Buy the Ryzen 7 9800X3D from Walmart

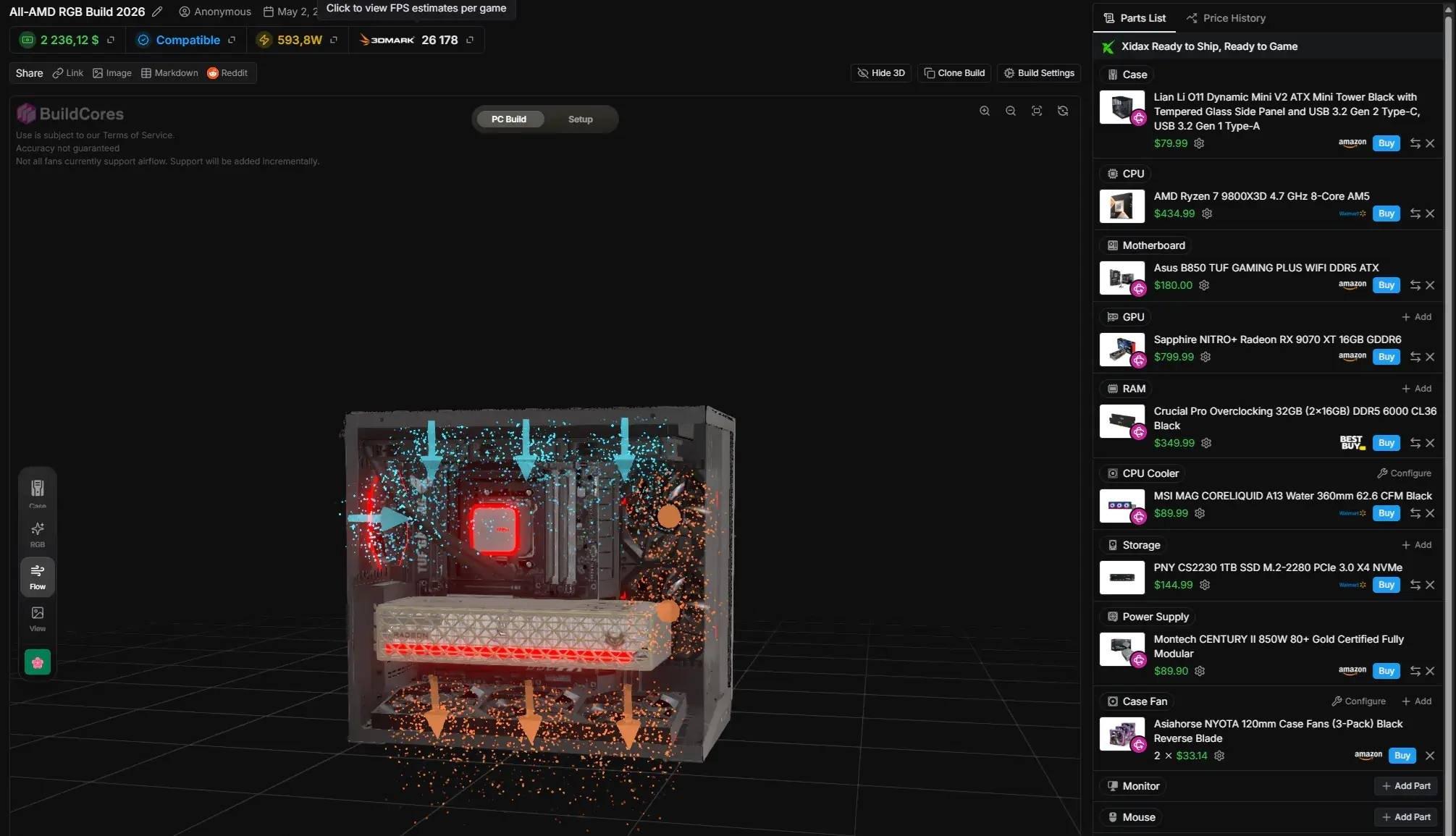coord(1386,214)
